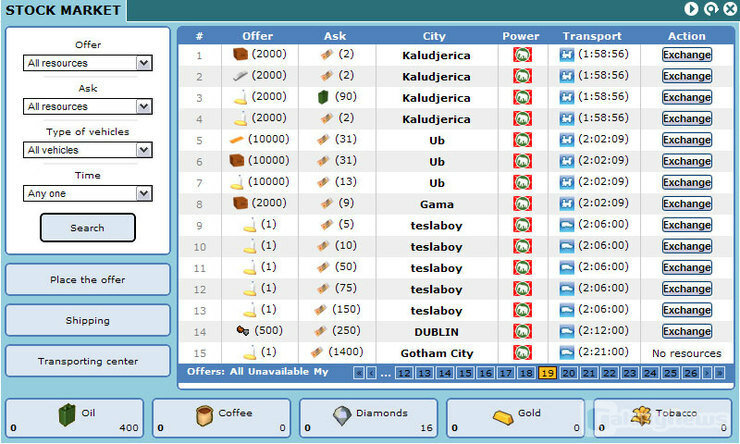Click the Diamonds icon in bottom bar

pyautogui.click(x=342, y=416)
